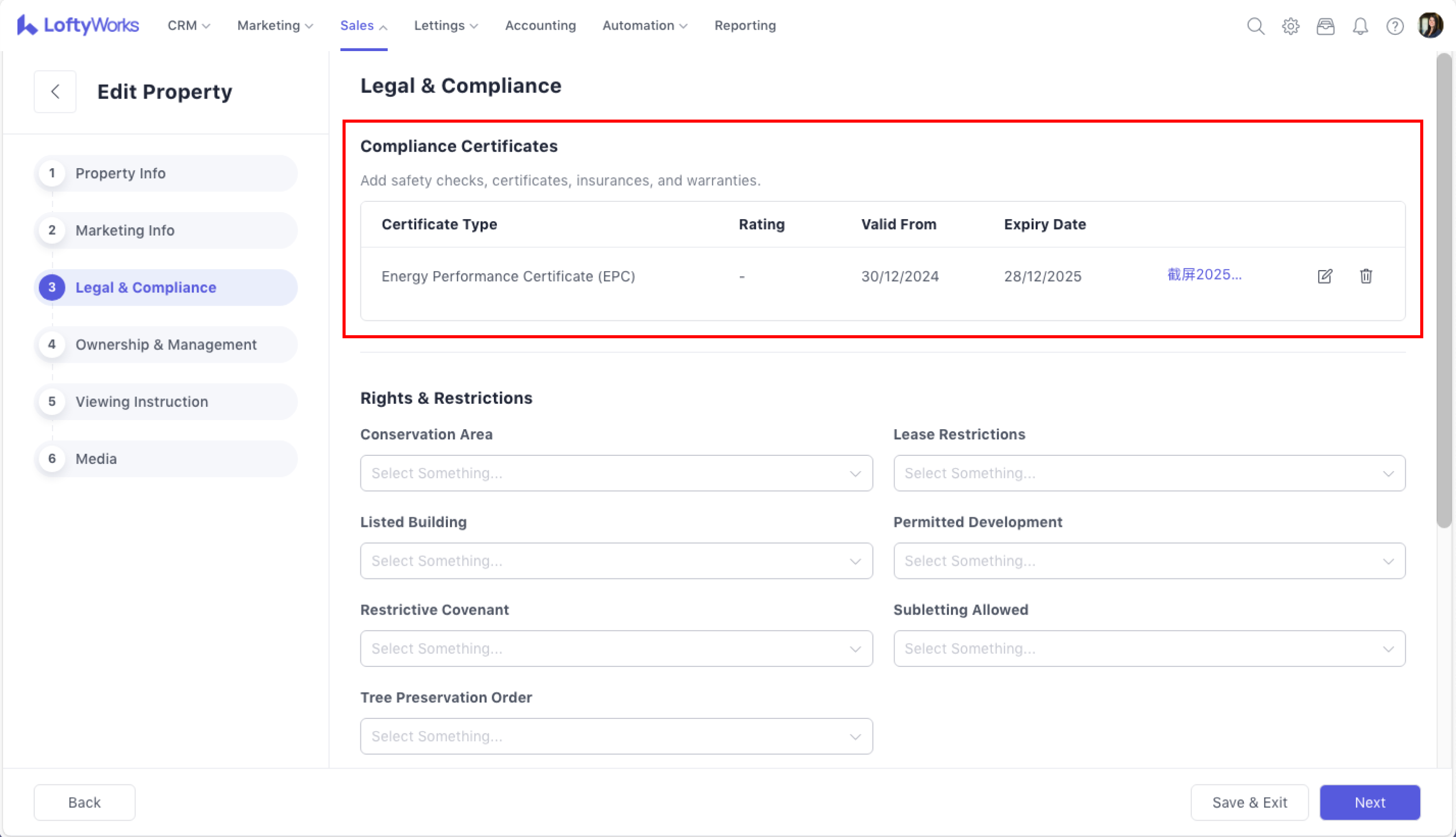This screenshot has width=1456, height=837.
Task: Expand the Tree Preservation Order dropdown
Action: tap(616, 736)
